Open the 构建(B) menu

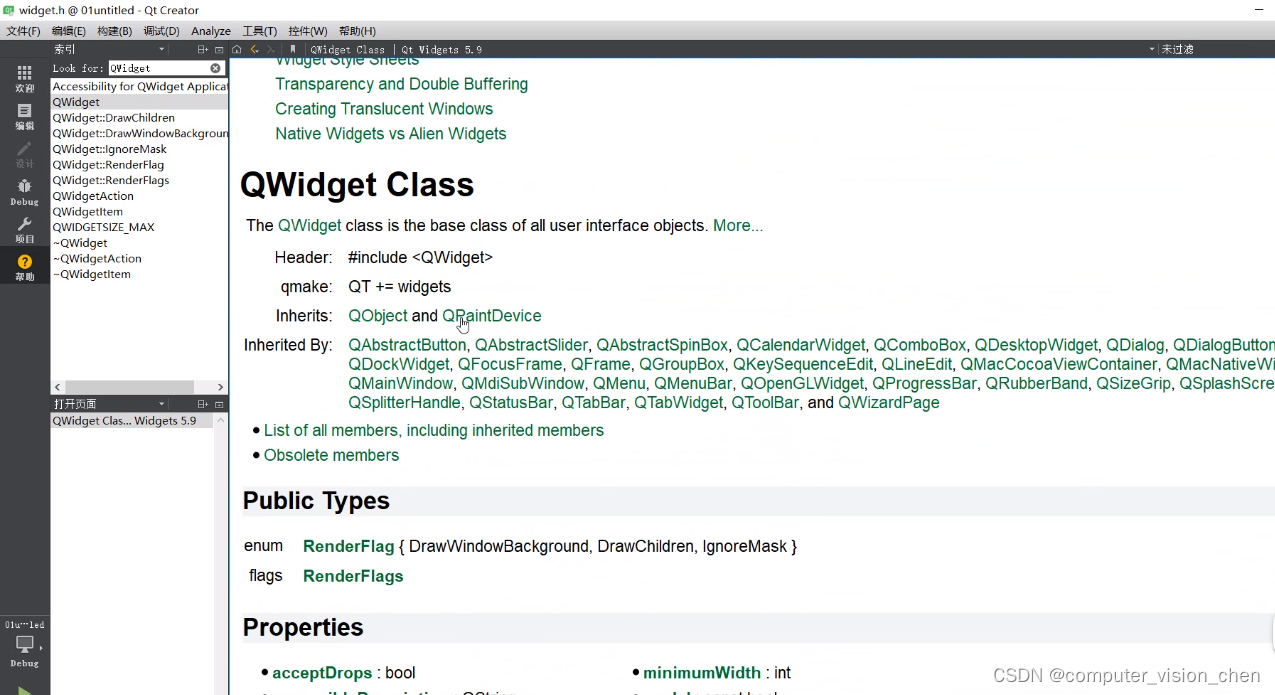pos(114,31)
